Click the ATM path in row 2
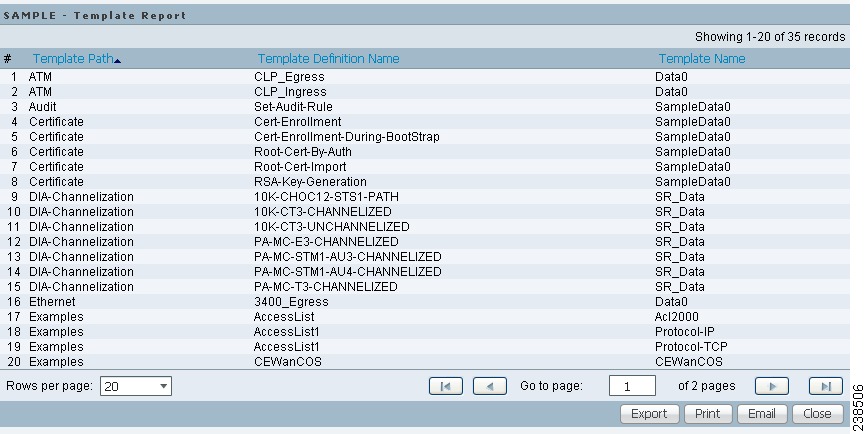Viewport: 867px width, 434px height. 40,92
